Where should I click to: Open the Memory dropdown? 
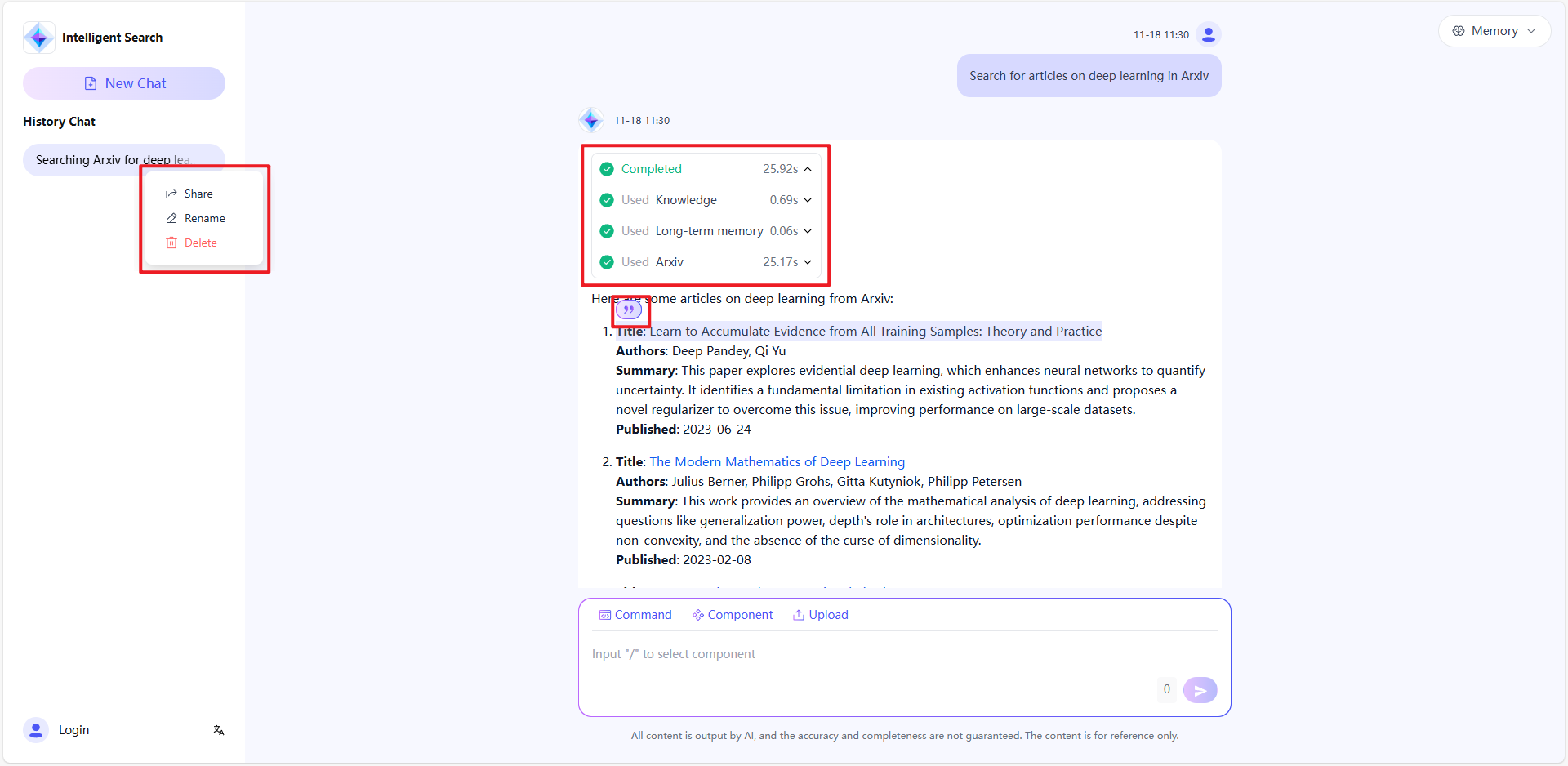[x=1494, y=31]
